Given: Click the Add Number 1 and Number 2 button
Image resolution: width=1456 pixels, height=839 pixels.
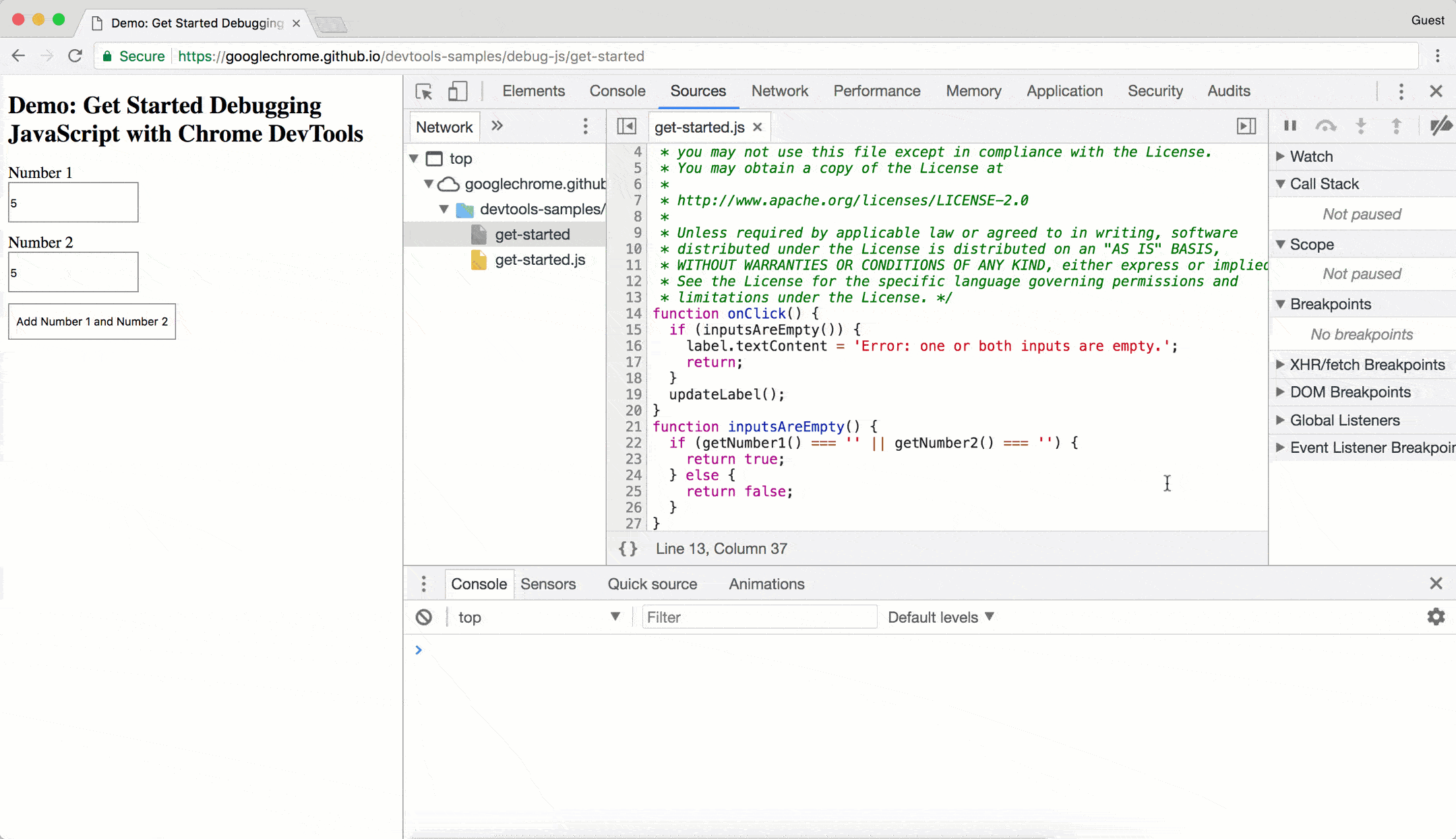Looking at the screenshot, I should (92, 321).
